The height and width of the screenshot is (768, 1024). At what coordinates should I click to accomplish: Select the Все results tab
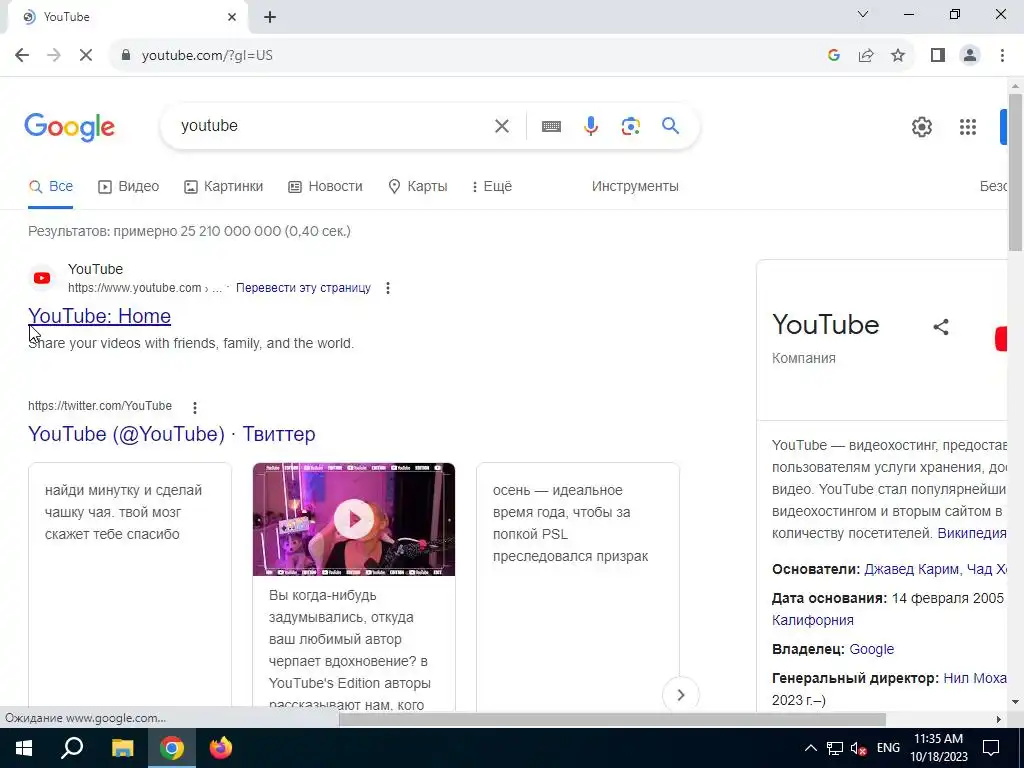pyautogui.click(x=50, y=186)
